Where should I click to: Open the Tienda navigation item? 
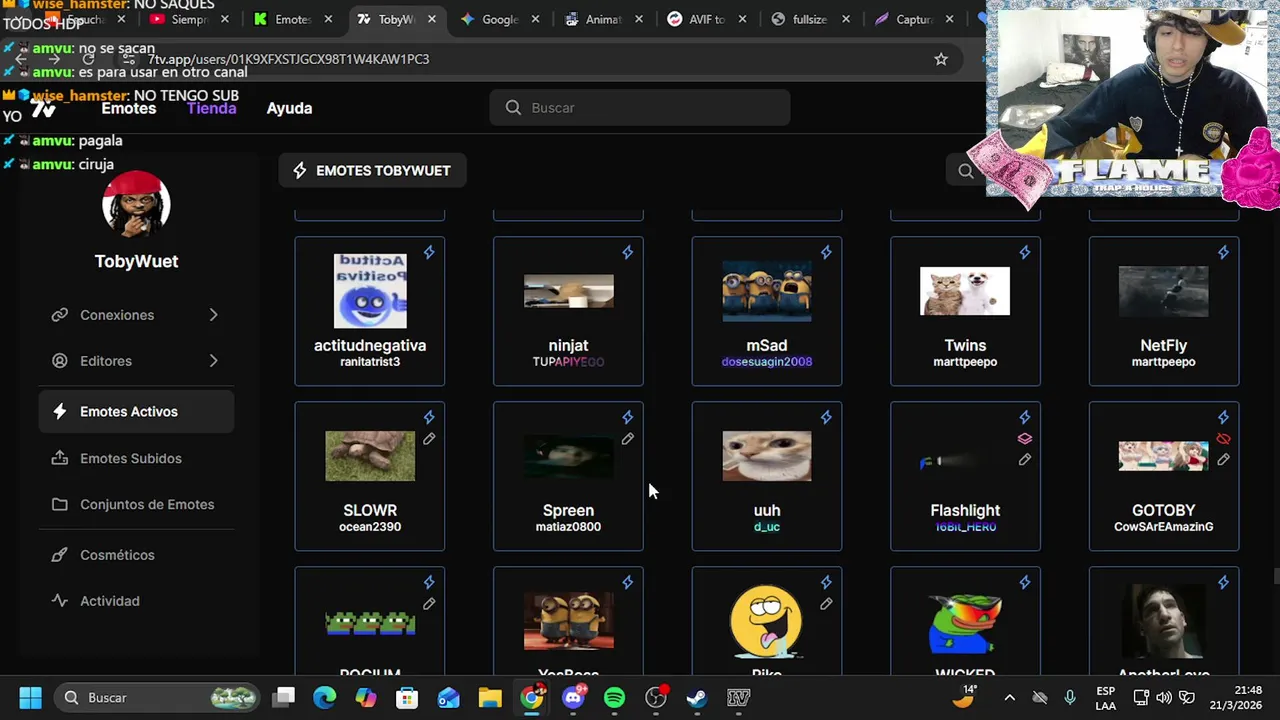coord(211,108)
